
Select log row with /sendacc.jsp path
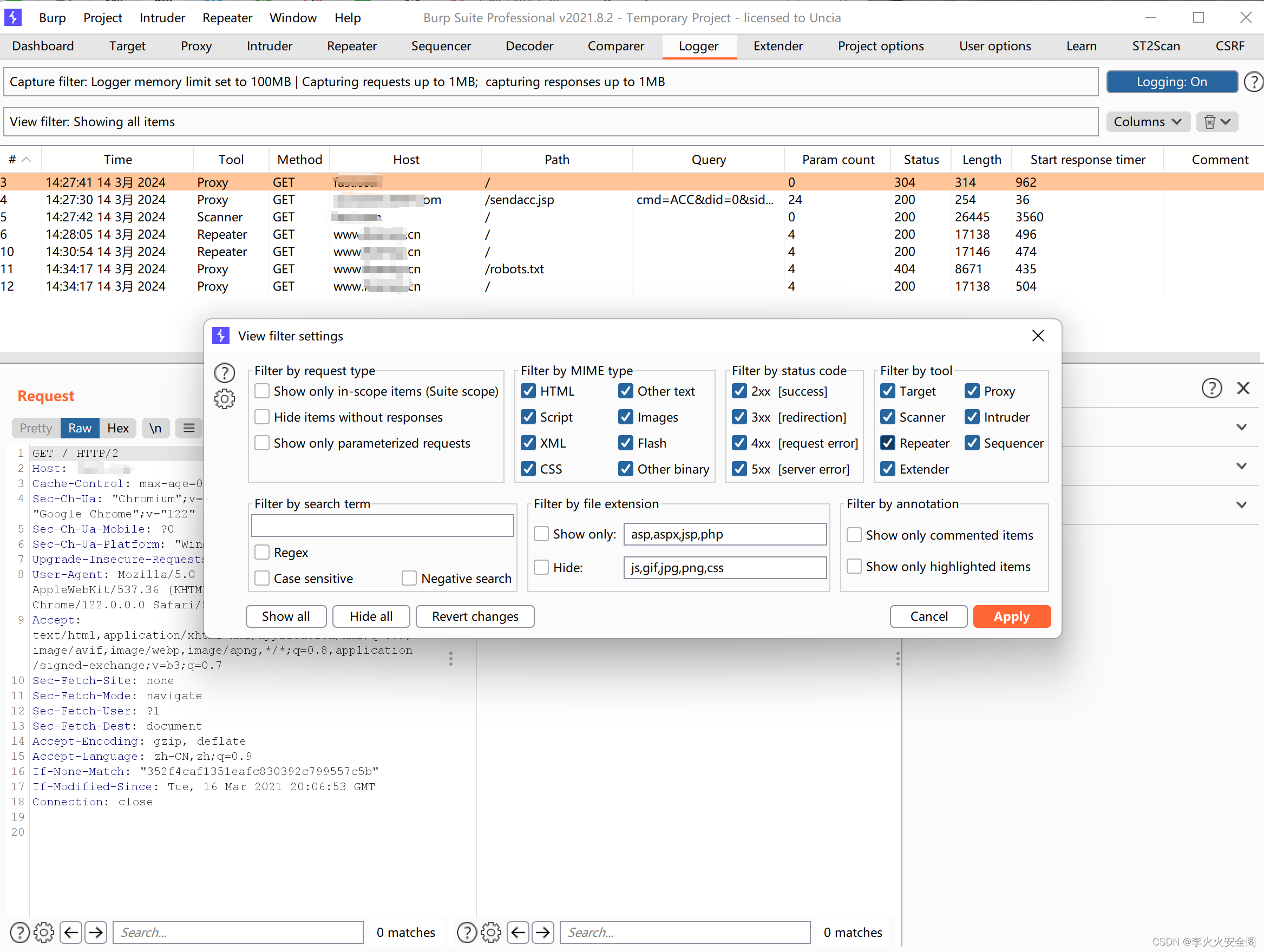[632, 200]
